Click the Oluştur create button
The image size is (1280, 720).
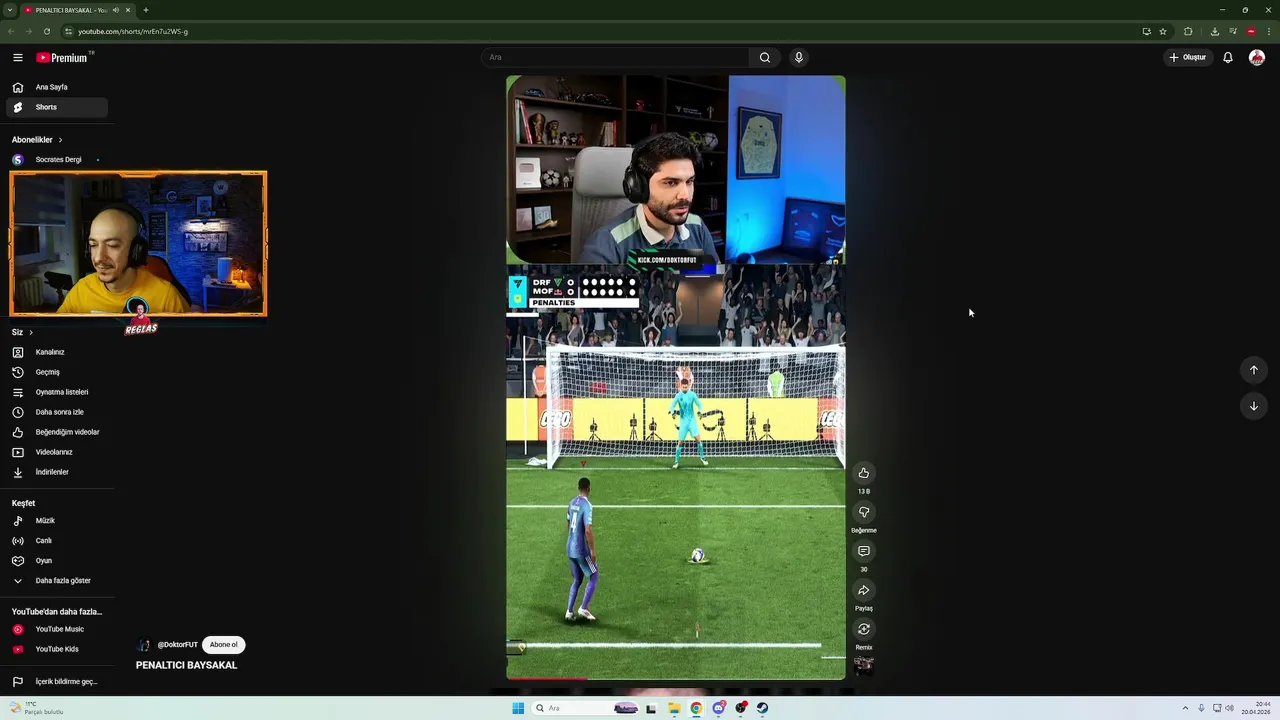click(x=1188, y=58)
